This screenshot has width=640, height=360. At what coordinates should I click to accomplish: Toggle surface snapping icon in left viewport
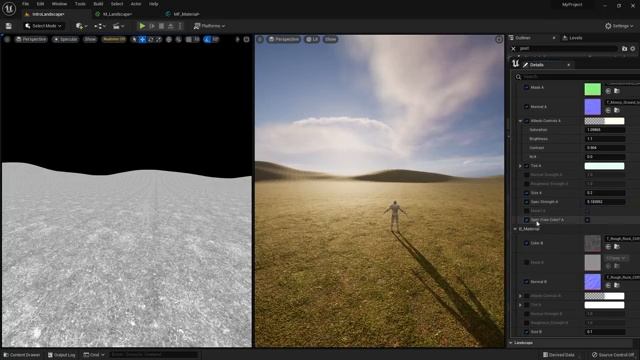tap(179, 40)
